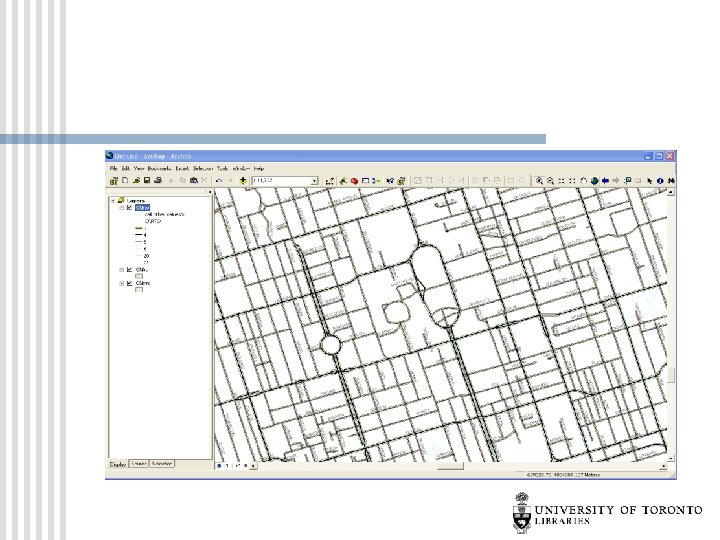Open the Editor toolbar icon
Viewport: 720px width, 540px height.
point(330,181)
